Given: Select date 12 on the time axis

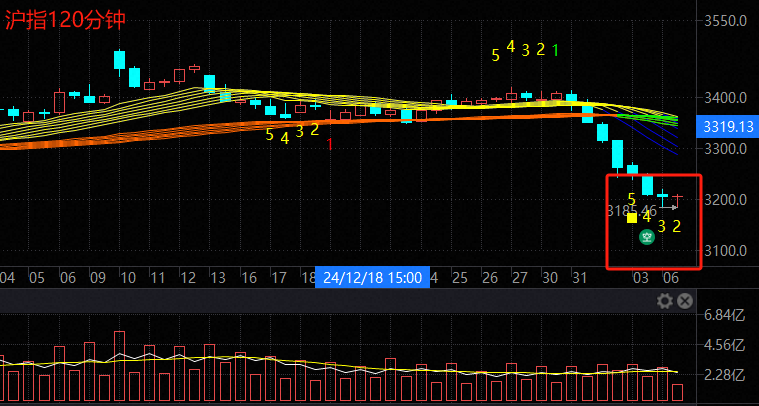Looking at the screenshot, I should point(188,278).
